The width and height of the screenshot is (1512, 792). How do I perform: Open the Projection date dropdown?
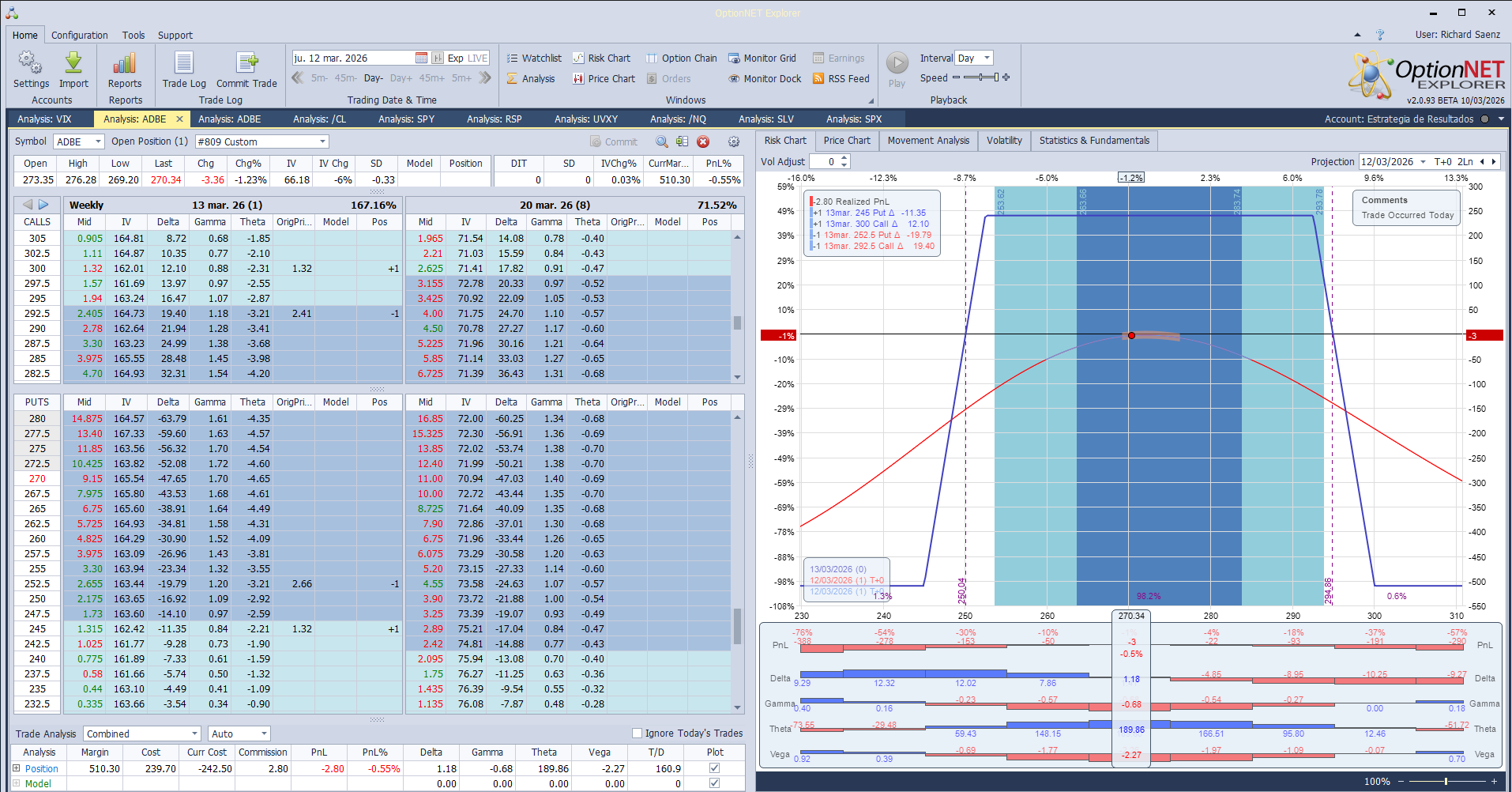click(x=1423, y=161)
